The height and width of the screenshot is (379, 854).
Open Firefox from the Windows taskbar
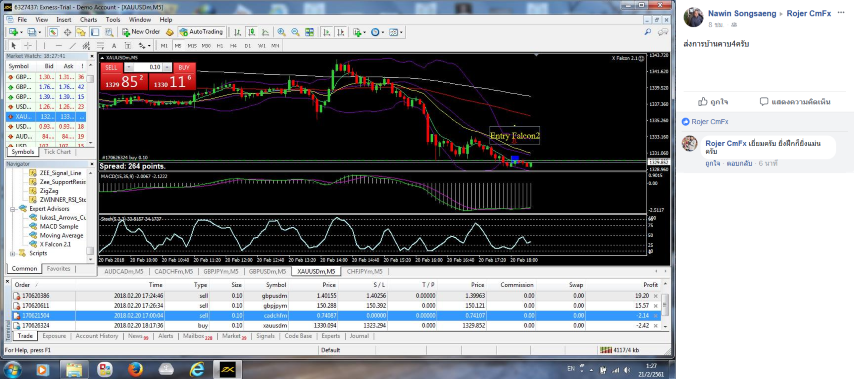tap(135, 370)
